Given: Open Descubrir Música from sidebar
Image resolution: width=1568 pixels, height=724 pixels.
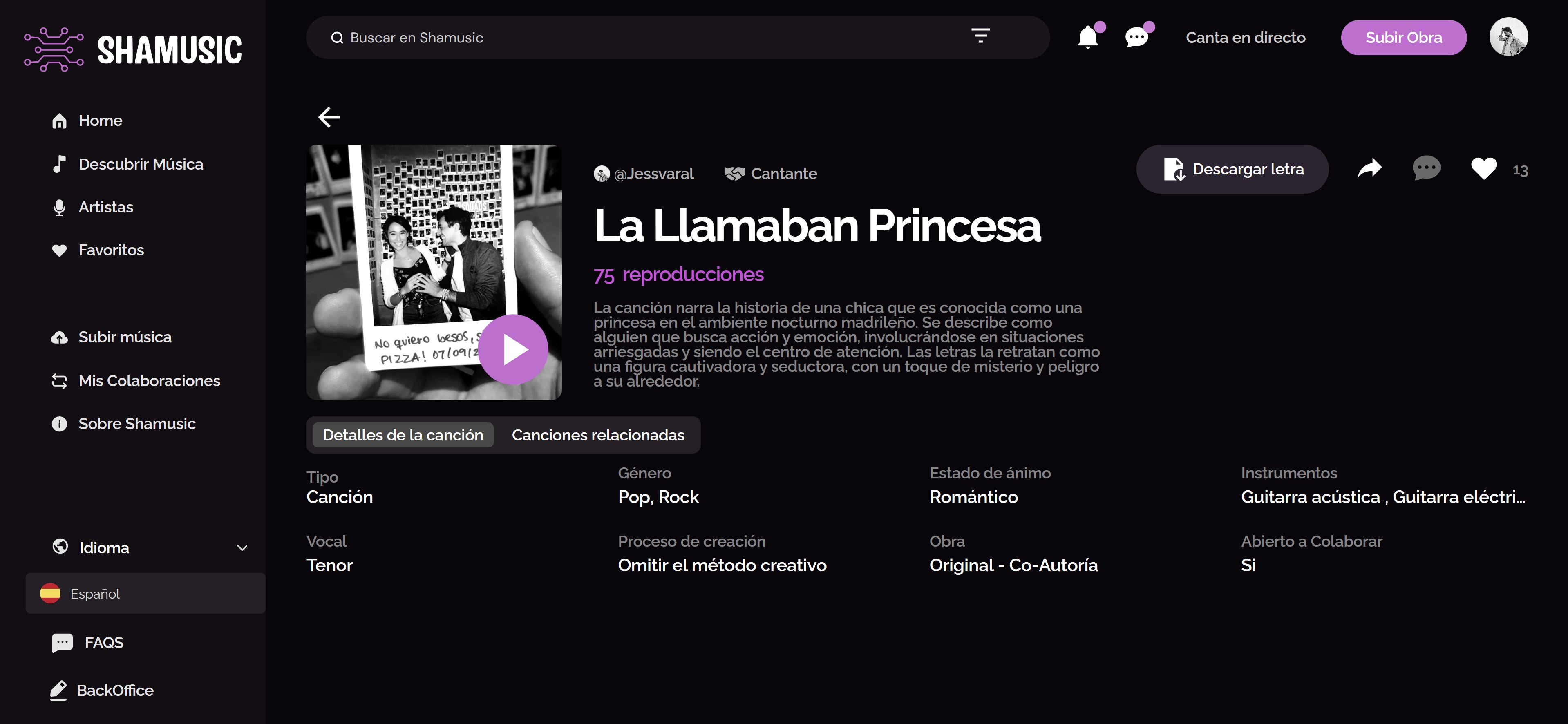Looking at the screenshot, I should [x=140, y=164].
